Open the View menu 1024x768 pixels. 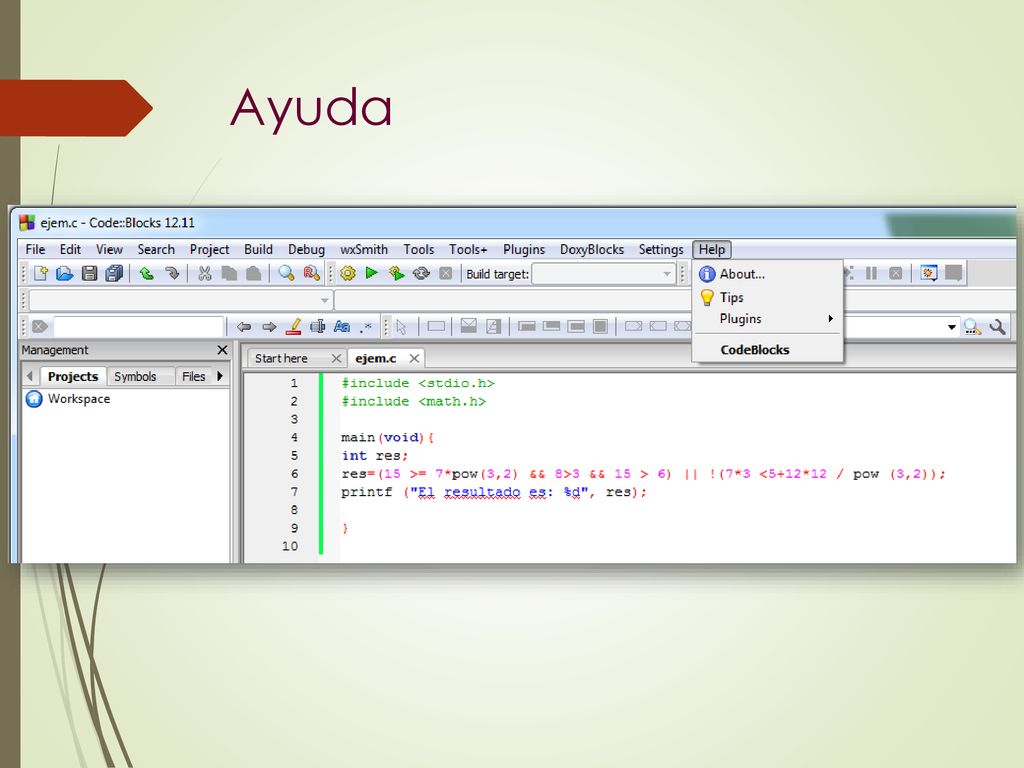click(x=109, y=249)
